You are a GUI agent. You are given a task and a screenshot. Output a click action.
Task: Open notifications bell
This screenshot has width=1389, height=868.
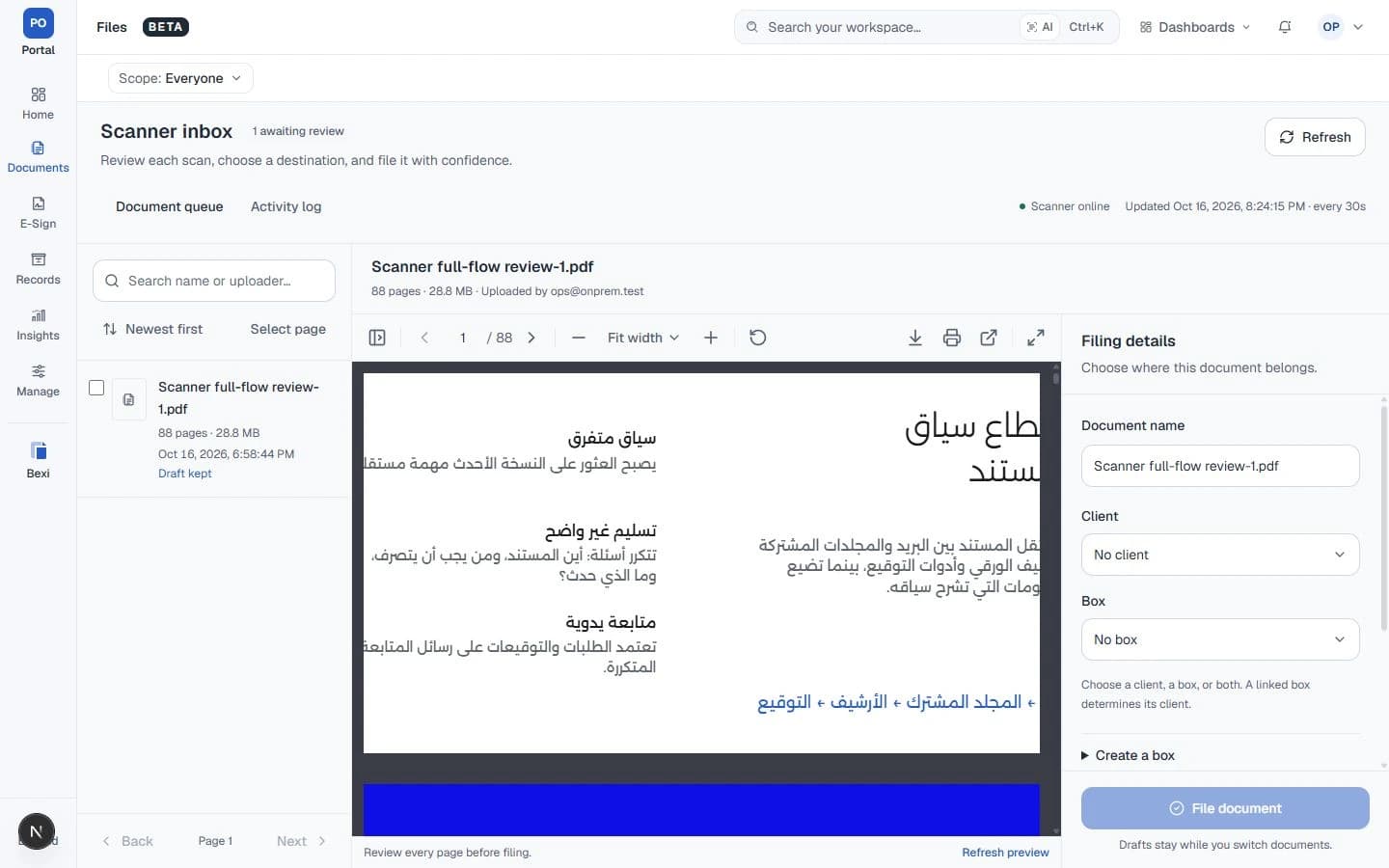click(1285, 27)
